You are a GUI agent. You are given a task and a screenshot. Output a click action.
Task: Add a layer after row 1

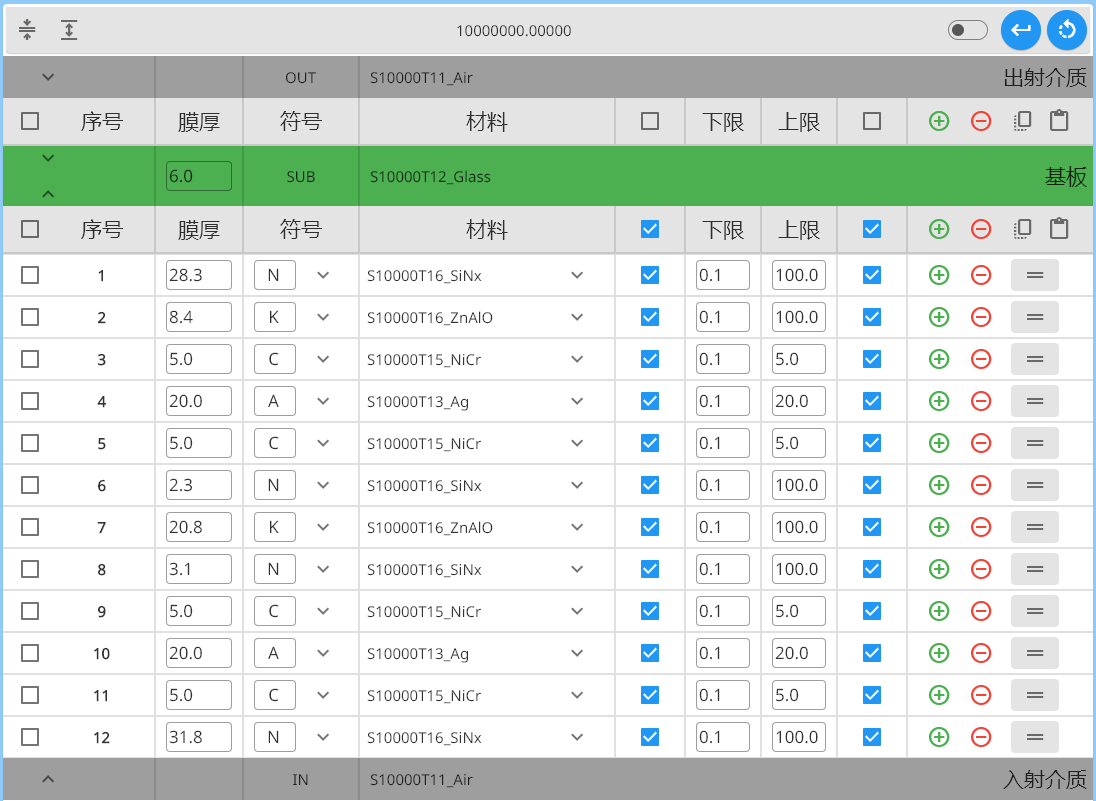[x=938, y=275]
